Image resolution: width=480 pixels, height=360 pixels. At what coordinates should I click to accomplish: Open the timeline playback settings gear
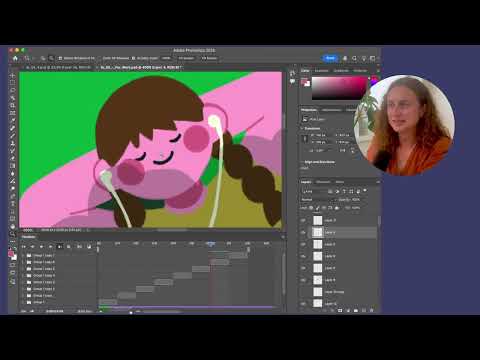click(69, 247)
